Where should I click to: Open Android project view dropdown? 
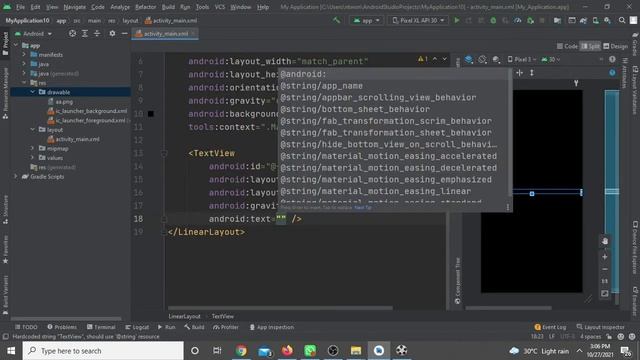tap(33, 33)
